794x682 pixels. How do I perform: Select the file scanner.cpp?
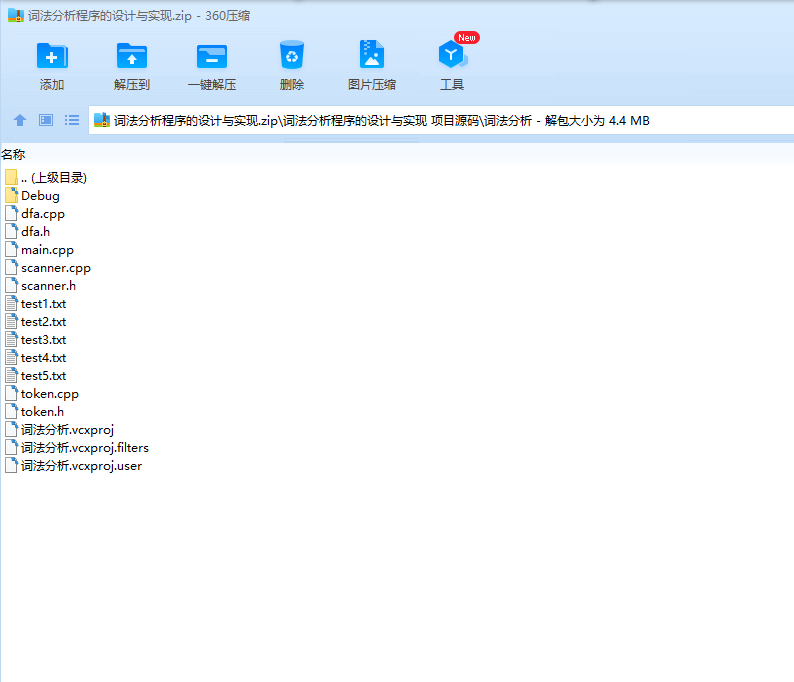(48, 268)
